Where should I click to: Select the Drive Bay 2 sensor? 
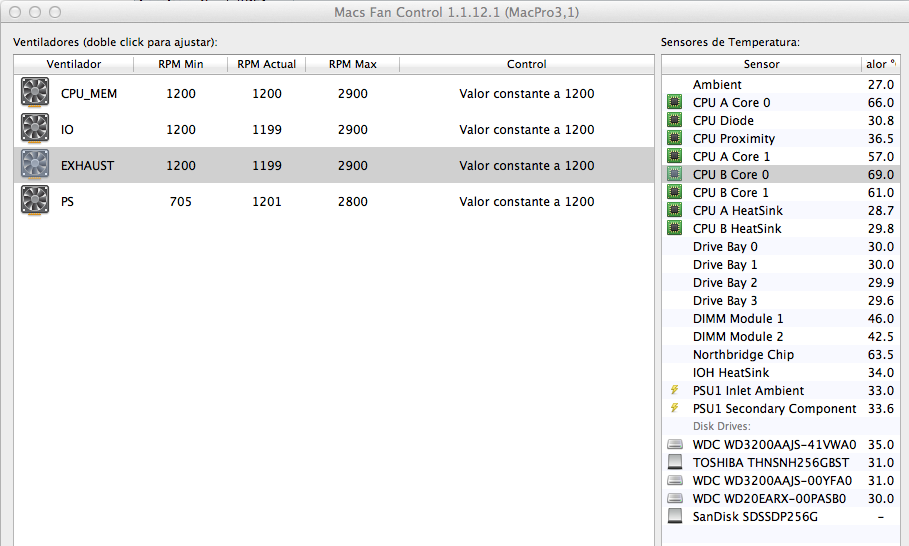[725, 282]
